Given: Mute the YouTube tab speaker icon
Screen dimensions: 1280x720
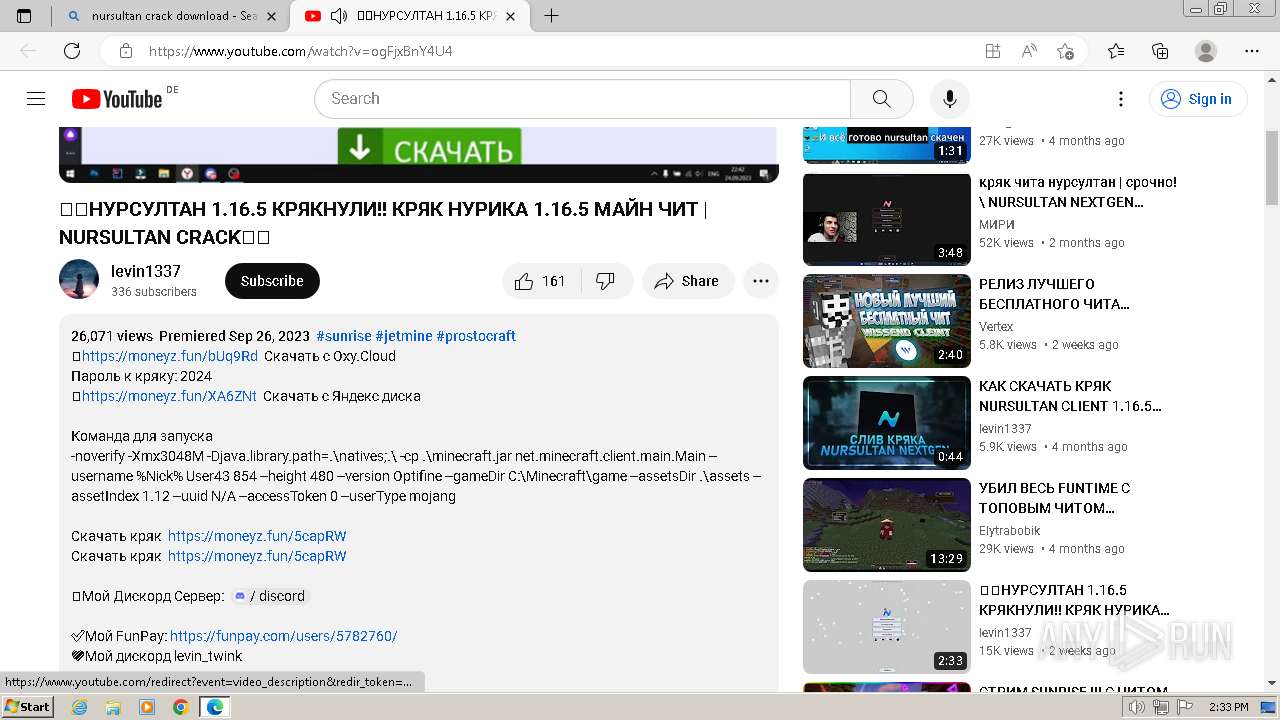Looking at the screenshot, I should coord(339,16).
